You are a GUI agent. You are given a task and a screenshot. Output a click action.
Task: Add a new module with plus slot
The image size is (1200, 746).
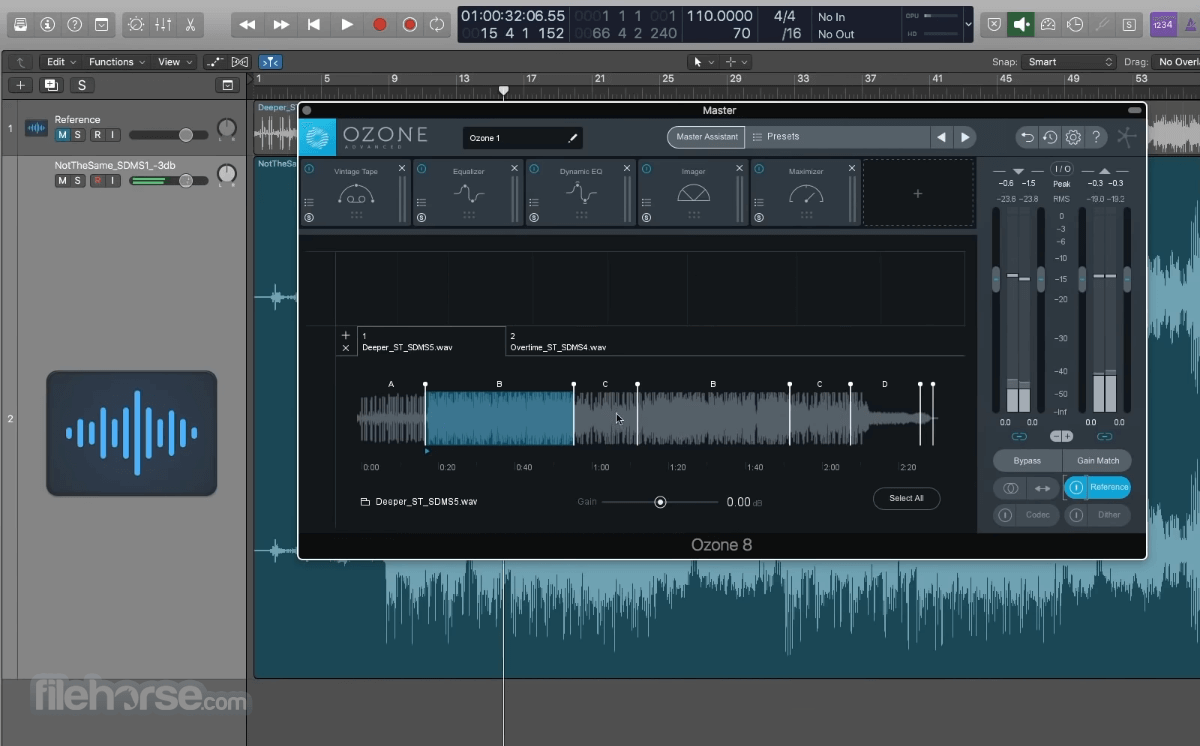coord(918,193)
